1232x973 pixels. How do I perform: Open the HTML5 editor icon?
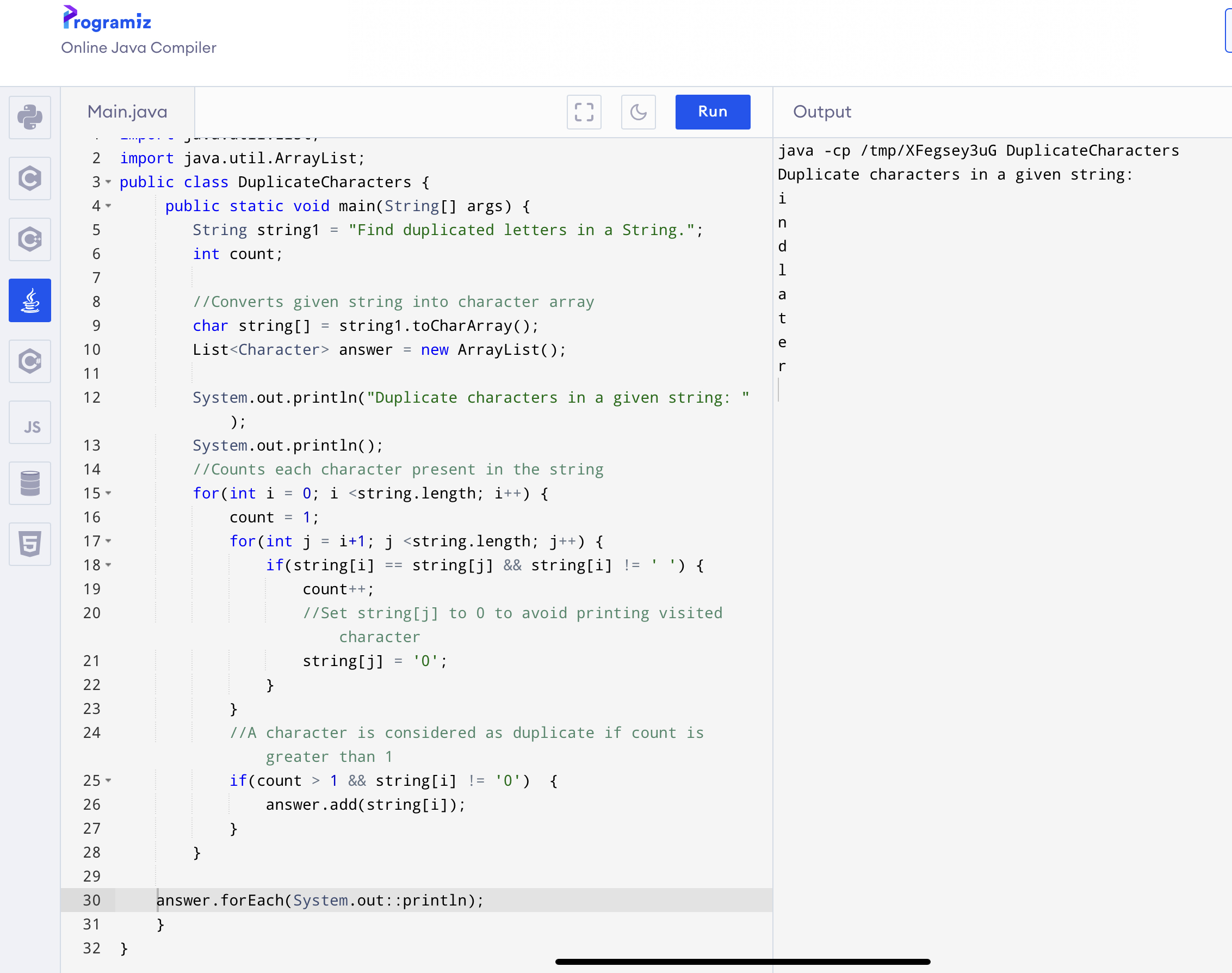[29, 544]
